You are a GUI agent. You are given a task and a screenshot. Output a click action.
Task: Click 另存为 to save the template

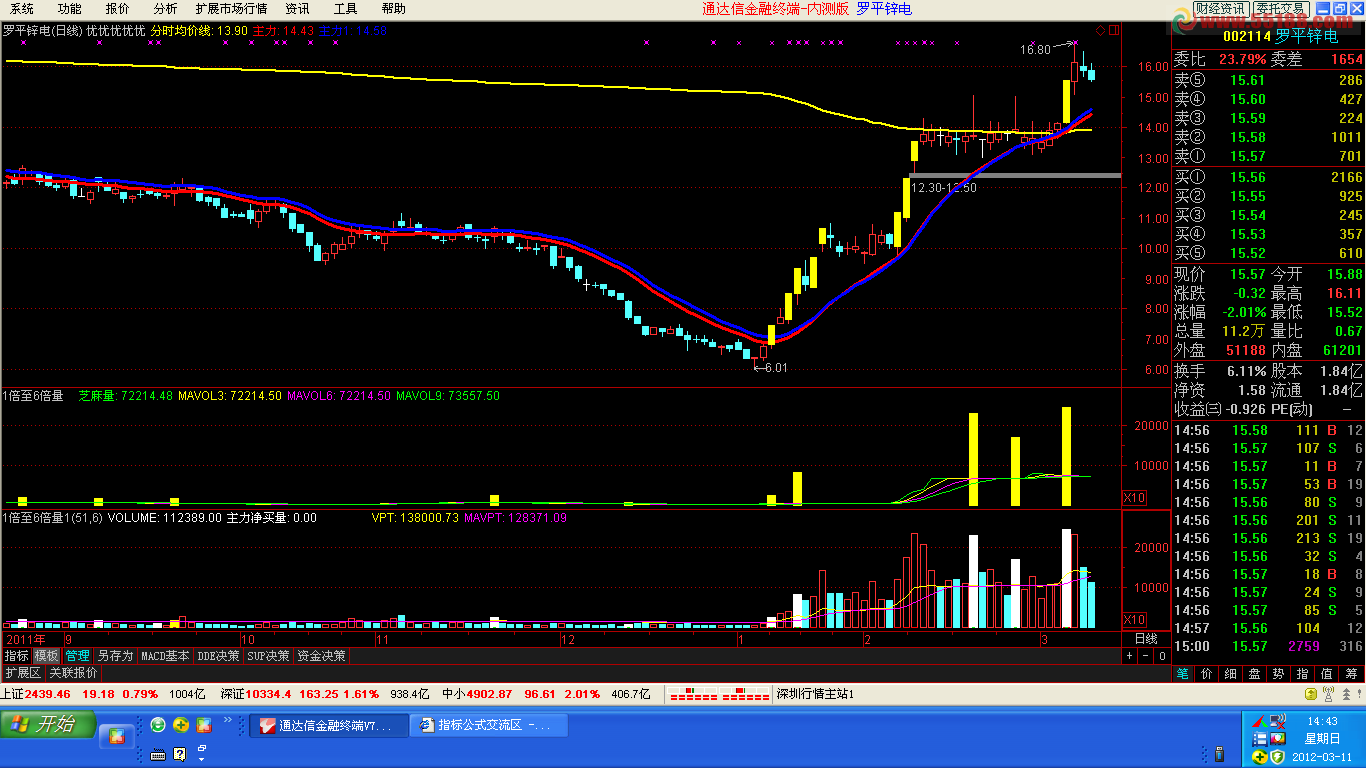pyautogui.click(x=115, y=656)
